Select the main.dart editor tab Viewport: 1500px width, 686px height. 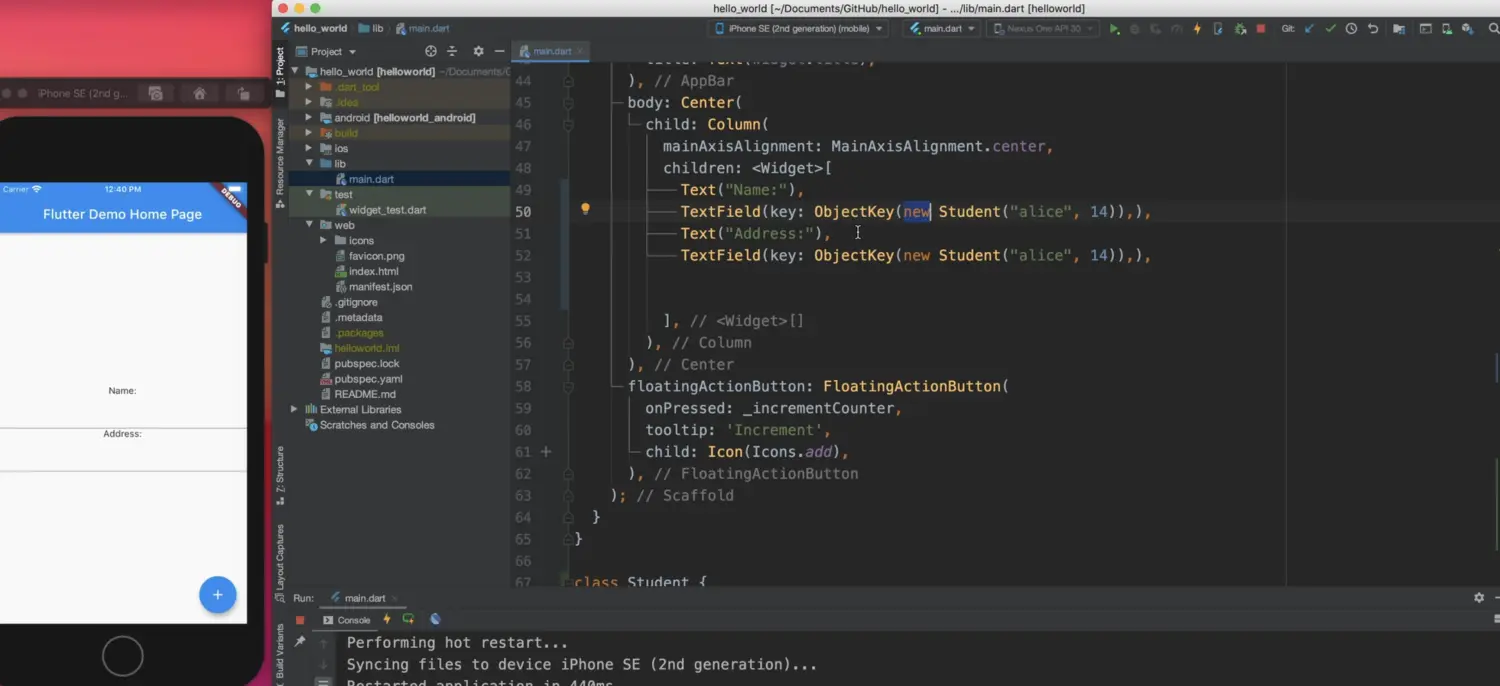click(551, 51)
